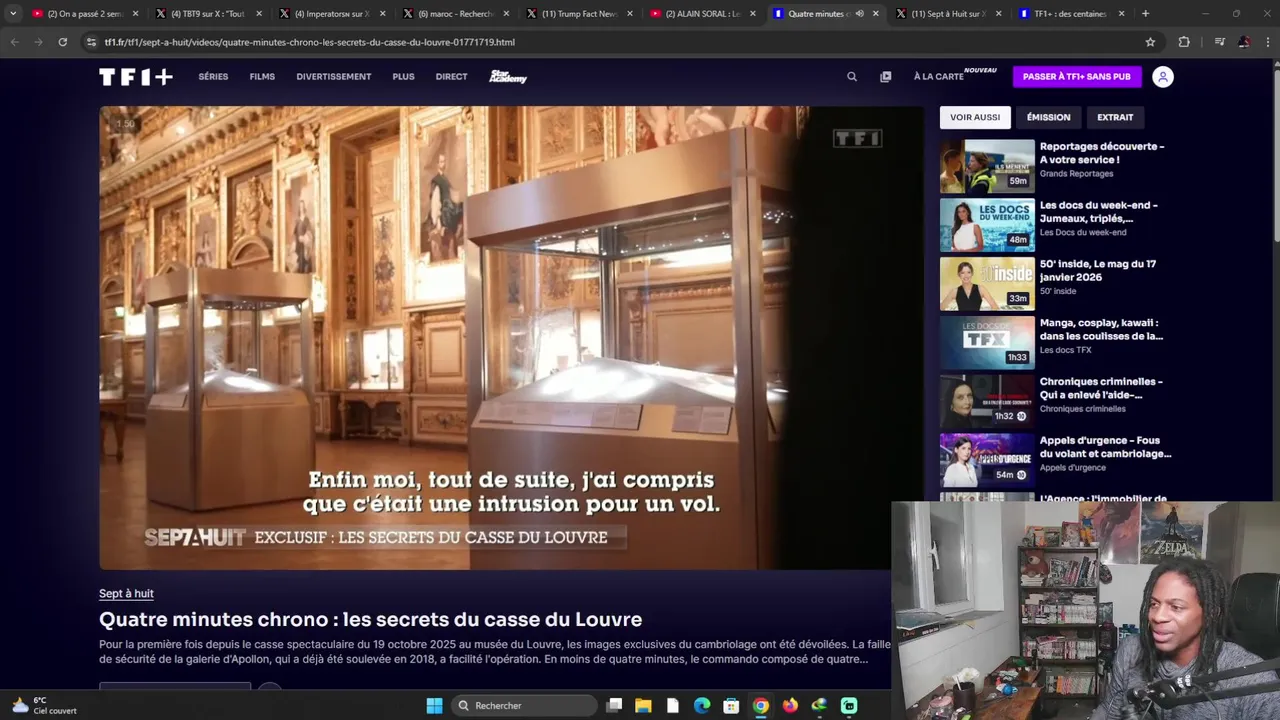Open Task View on the taskbar
1280x720 pixels.
pyautogui.click(x=614, y=705)
